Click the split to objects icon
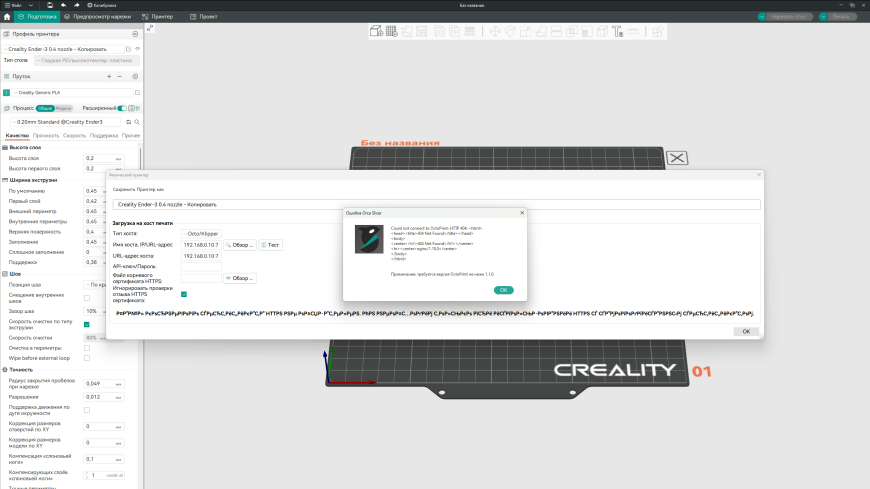Screen dimensions: 870x489 tap(439, 32)
